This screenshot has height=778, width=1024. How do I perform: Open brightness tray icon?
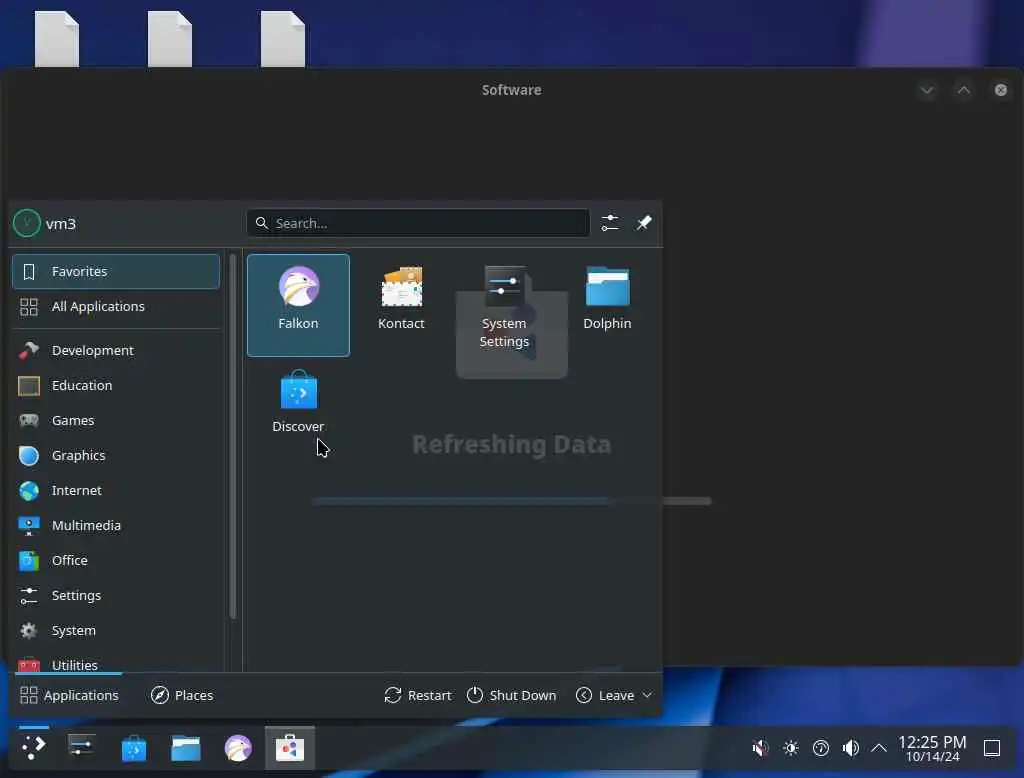tap(791, 748)
